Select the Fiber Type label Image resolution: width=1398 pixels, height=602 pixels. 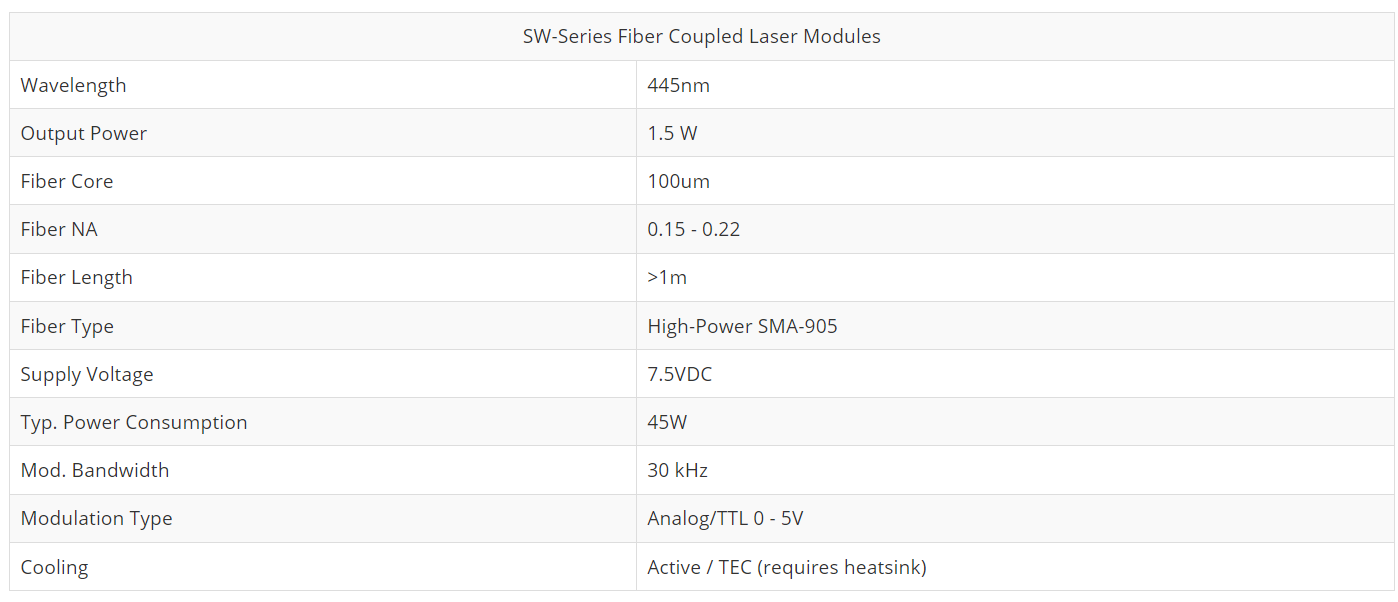[67, 326]
